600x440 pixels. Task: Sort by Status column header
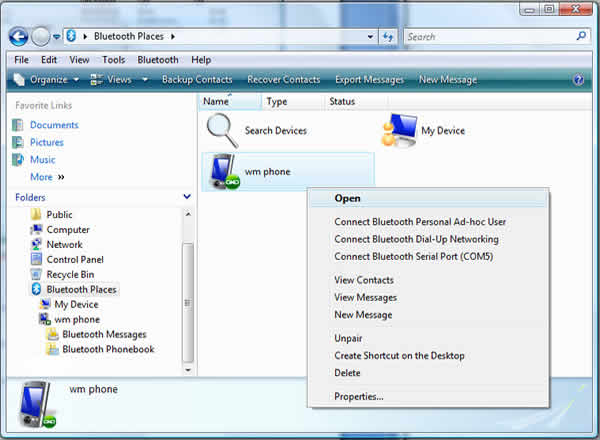click(356, 102)
